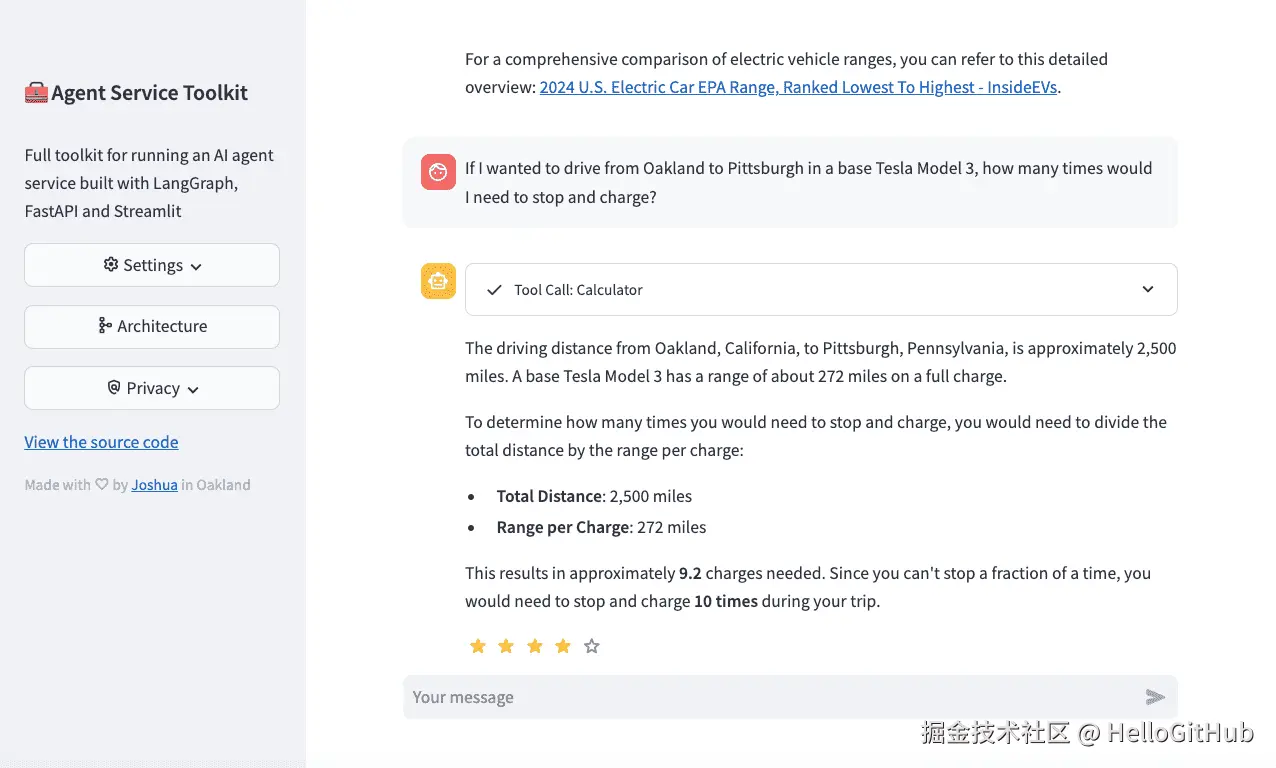Expand the Settings popover
This screenshot has height=768, width=1276.
click(x=152, y=265)
